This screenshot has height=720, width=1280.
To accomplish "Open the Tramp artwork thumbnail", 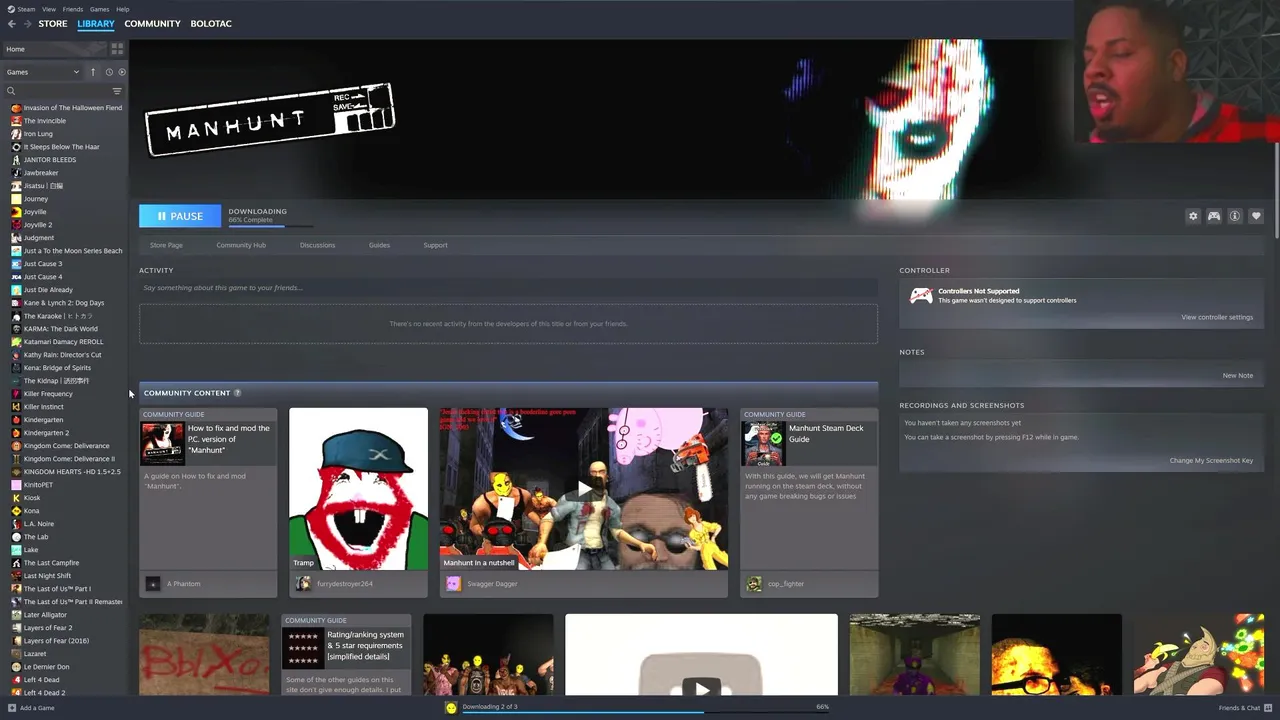I will [x=358, y=489].
